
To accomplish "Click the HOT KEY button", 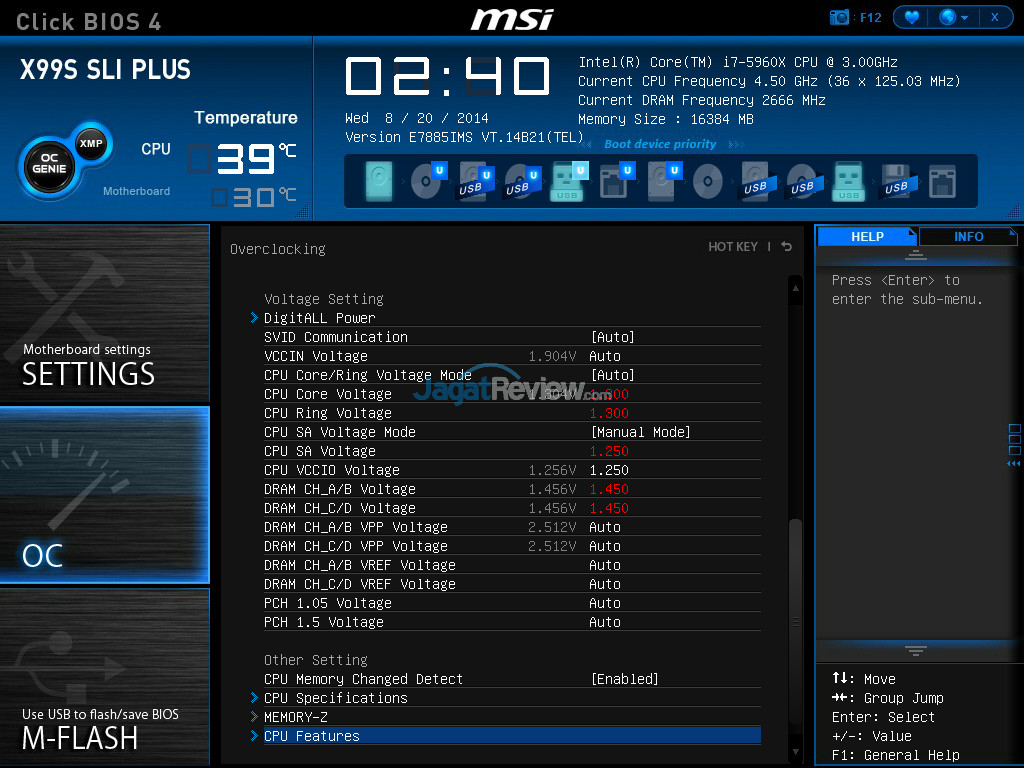I will 733,247.
